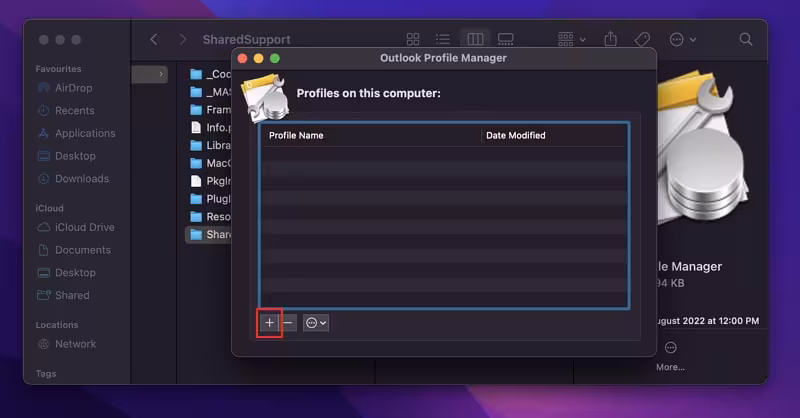Open Finder toolbar action menu (ellipsis)

pyautogui.click(x=682, y=39)
